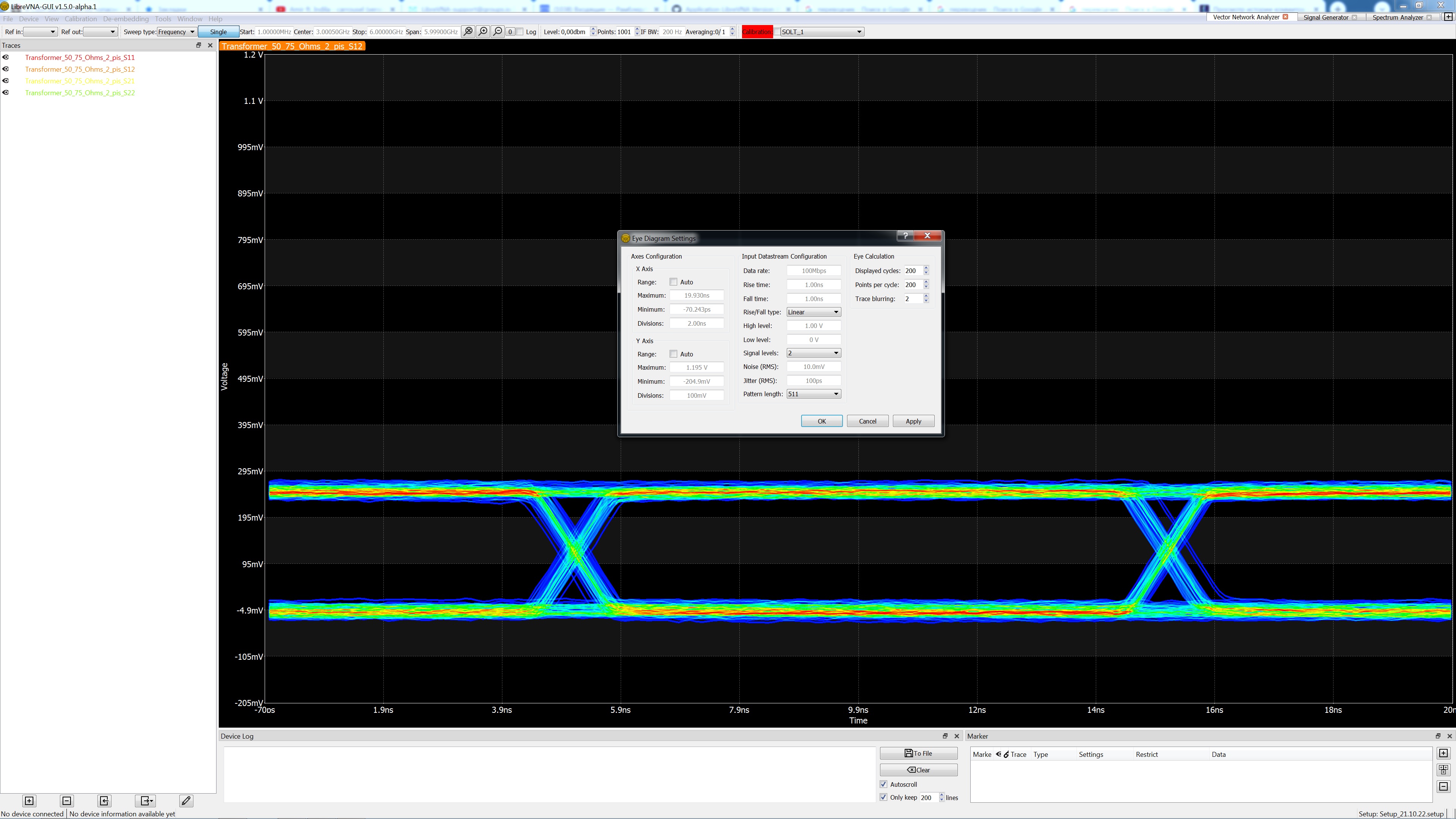Click the import trace icon

(104, 800)
